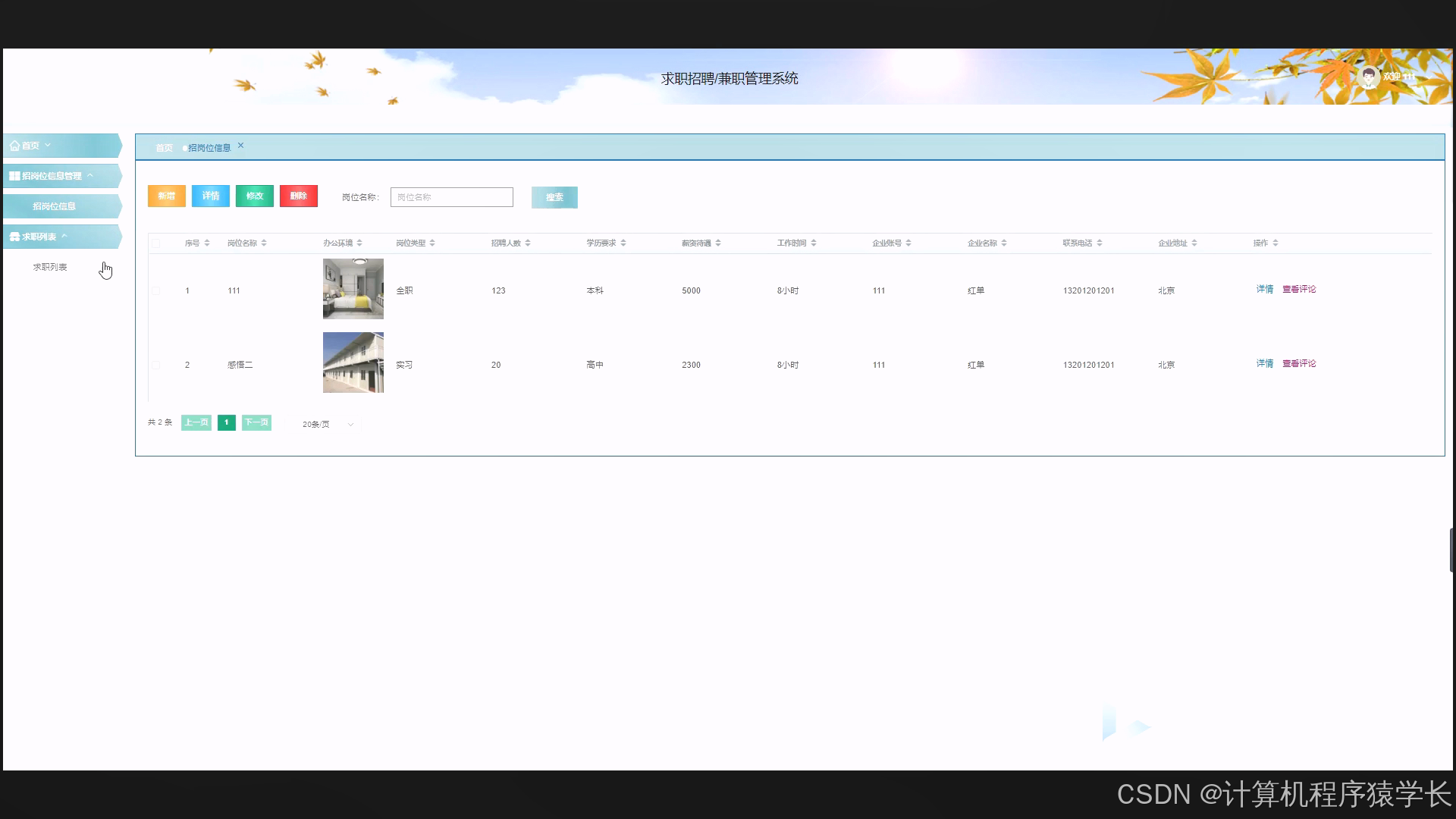Collapse the 招岗位信息管理 menu chevron
Viewport: 1456px width, 819px height.
(90, 176)
